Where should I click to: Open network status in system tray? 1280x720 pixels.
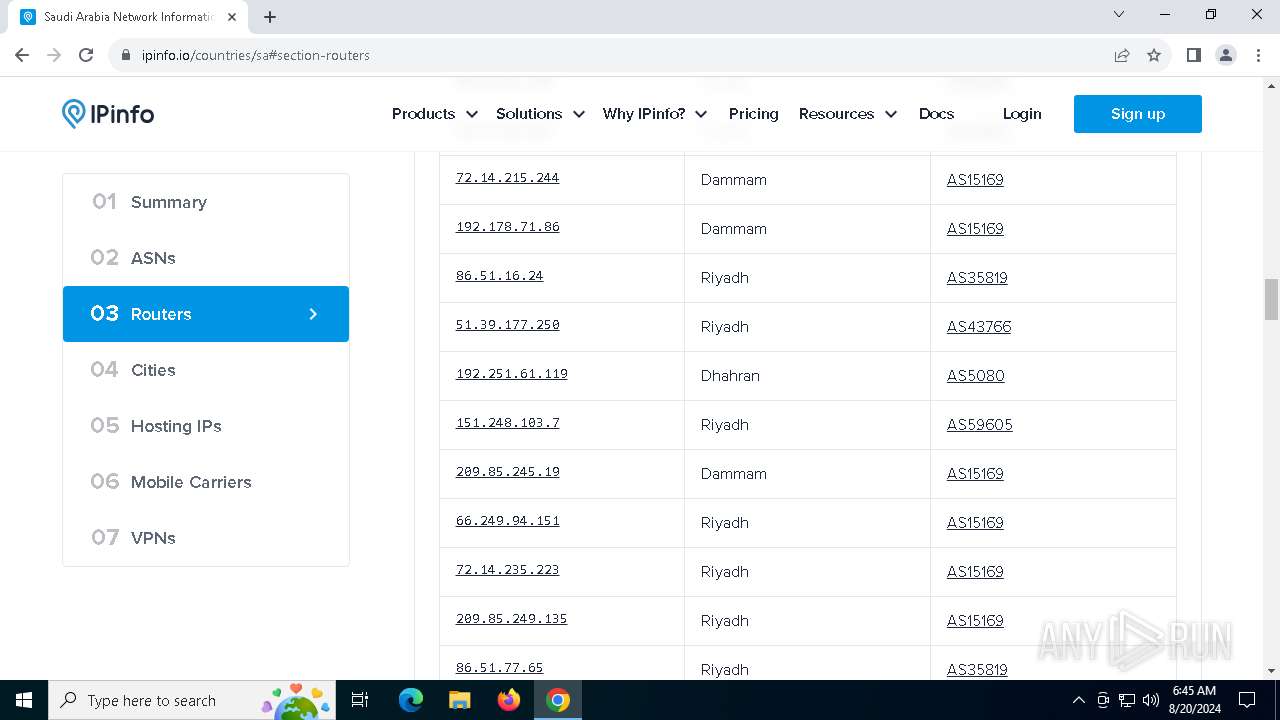pyautogui.click(x=1127, y=700)
